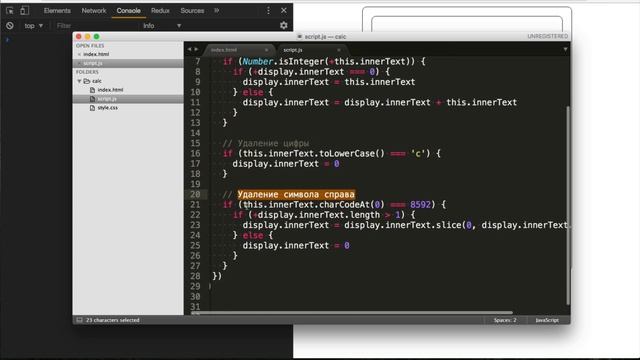Close script.js in the OPEN FILES list
This screenshot has width=640, height=360.
(79, 63)
